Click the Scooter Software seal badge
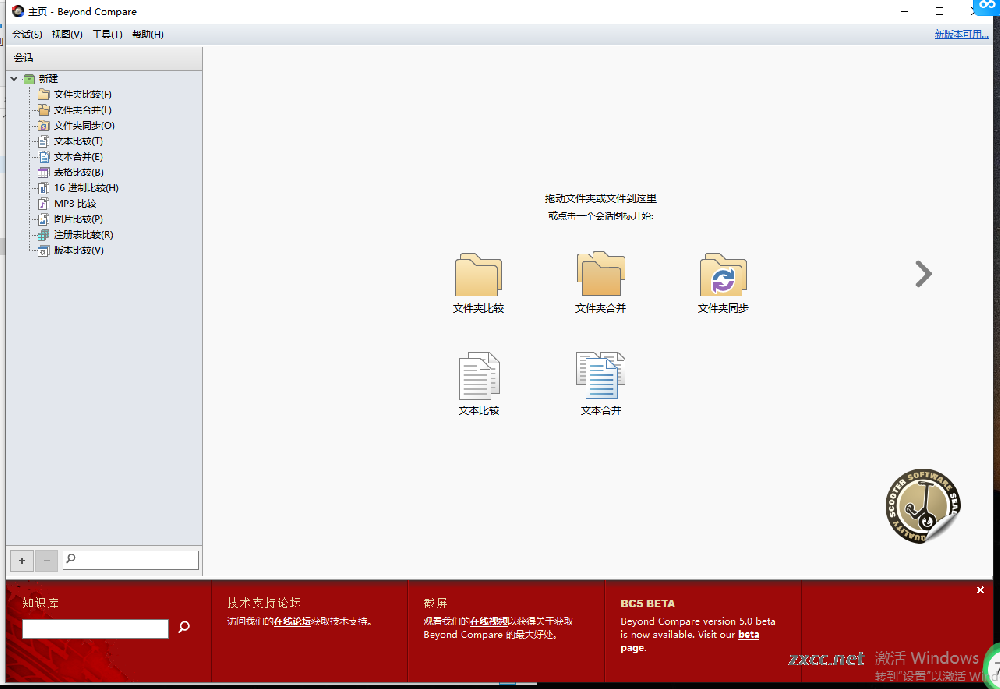The image size is (1000, 689). 923,507
